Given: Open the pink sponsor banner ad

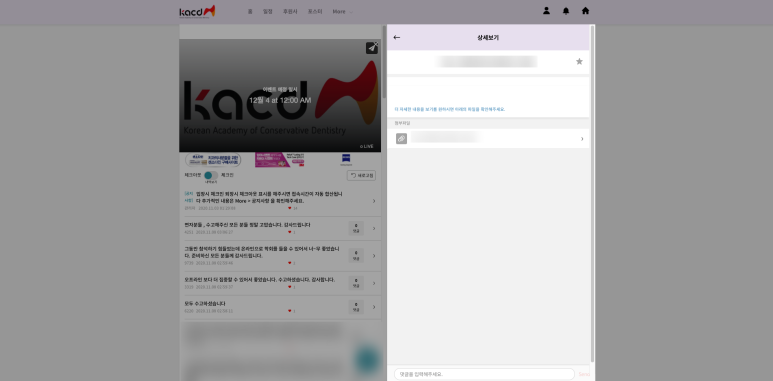Looking at the screenshot, I should (x=280, y=160).
